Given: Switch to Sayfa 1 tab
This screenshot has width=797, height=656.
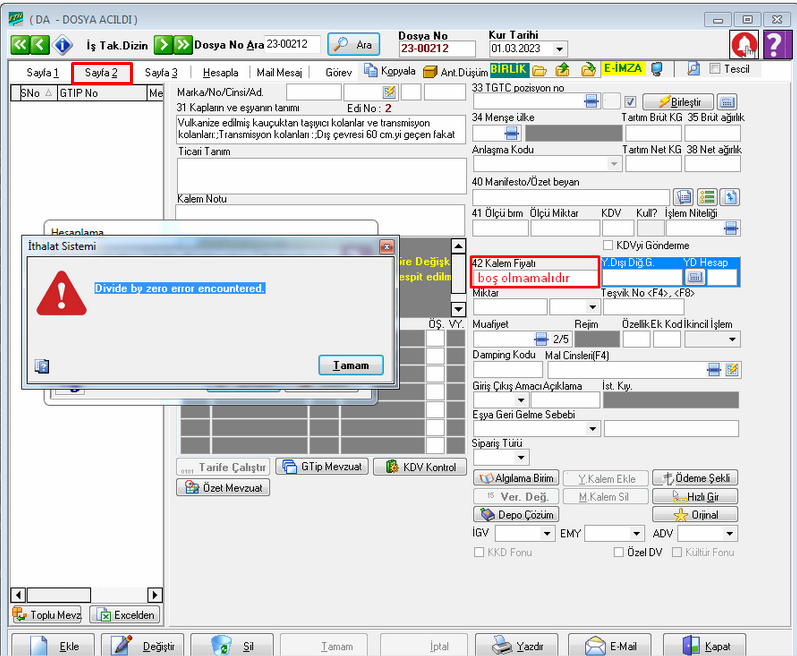Looking at the screenshot, I should pyautogui.click(x=42, y=73).
